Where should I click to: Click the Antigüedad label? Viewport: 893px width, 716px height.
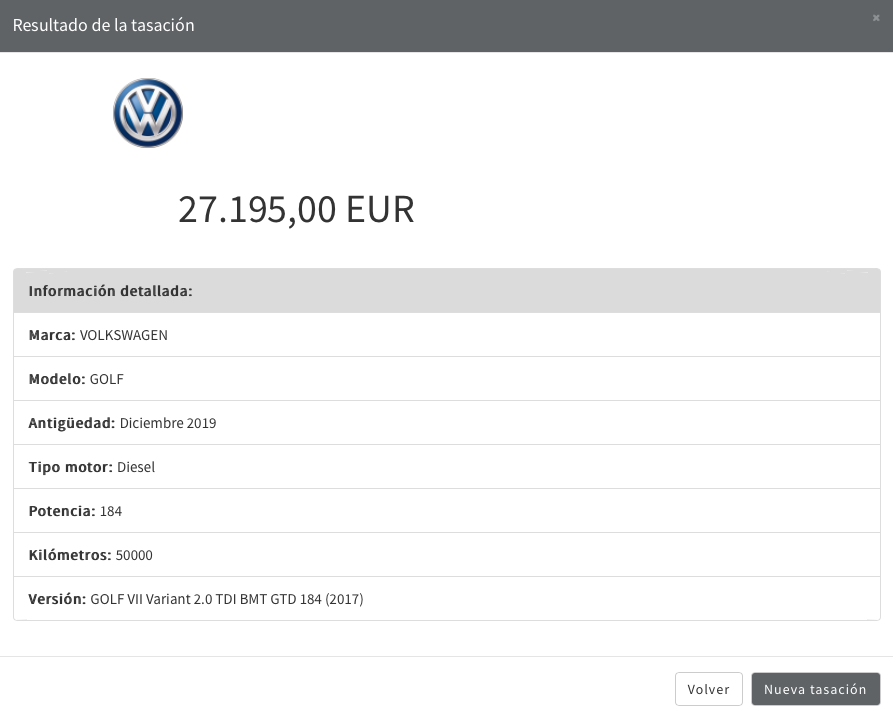[72, 423]
